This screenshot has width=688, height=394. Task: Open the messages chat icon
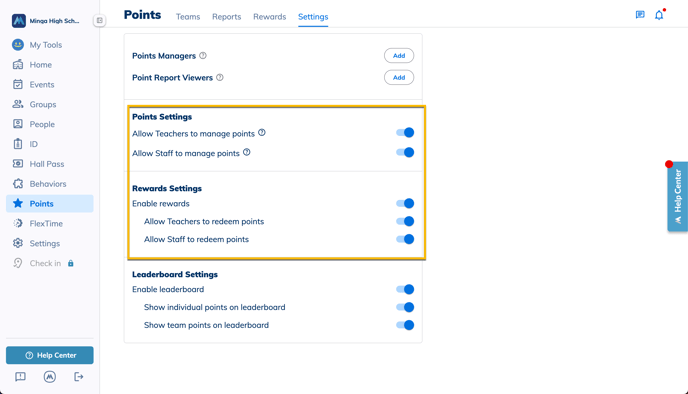640,15
